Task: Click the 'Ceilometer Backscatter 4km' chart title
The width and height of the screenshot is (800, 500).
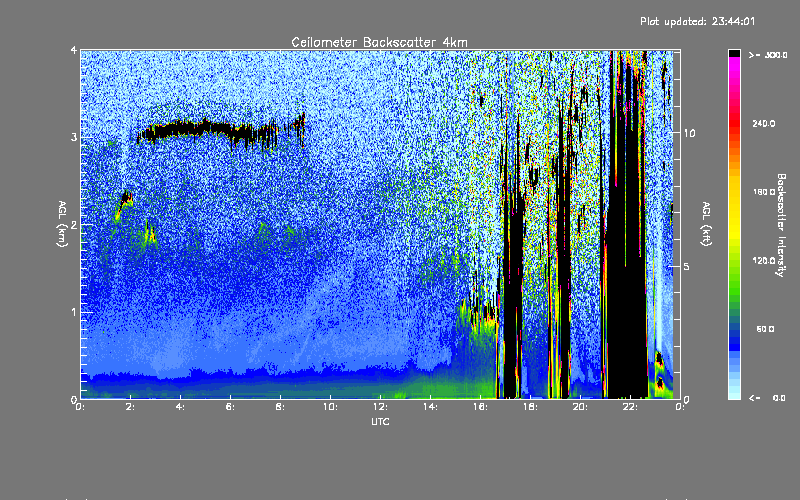Action: (x=379, y=42)
